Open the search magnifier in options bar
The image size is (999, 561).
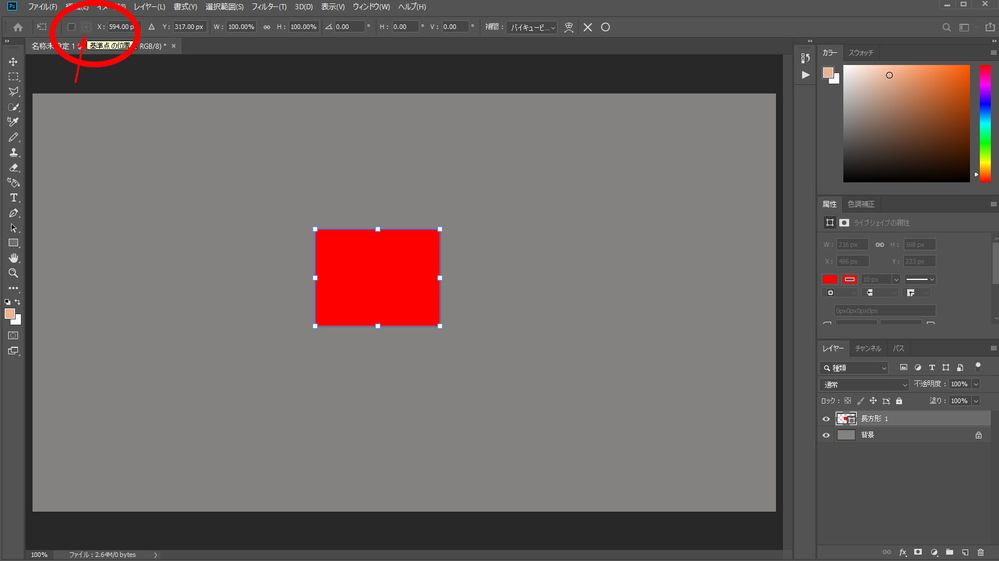click(x=946, y=27)
